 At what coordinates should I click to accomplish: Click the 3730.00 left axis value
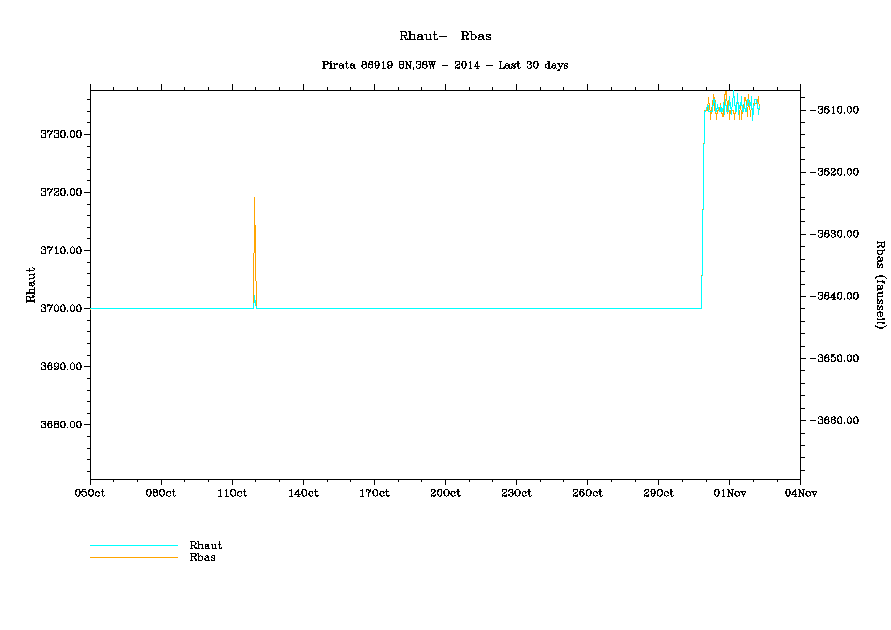(x=61, y=135)
